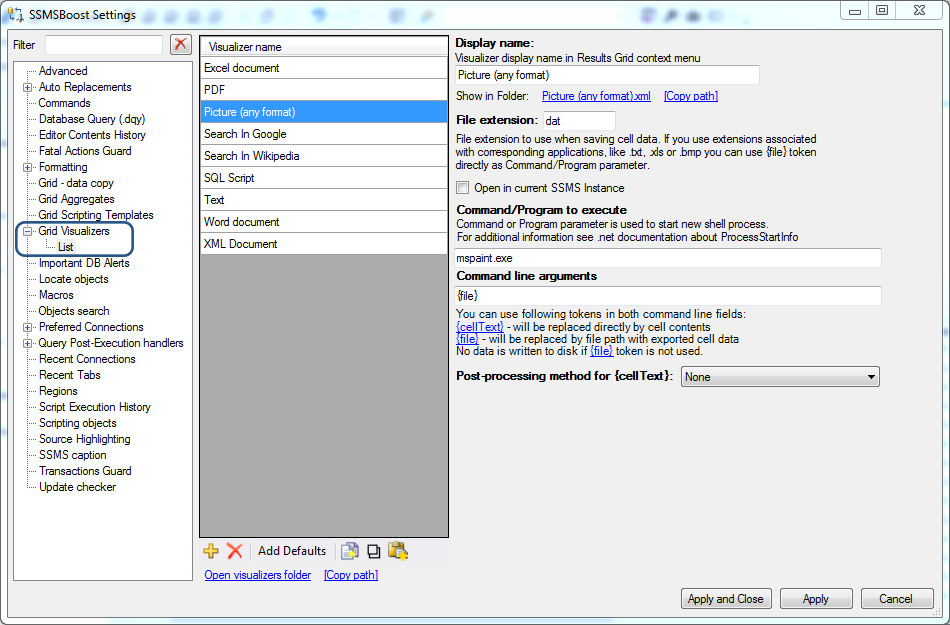Viewport: 950px width, 625px height.
Task: Open SSMS caption settings
Action: [73, 455]
